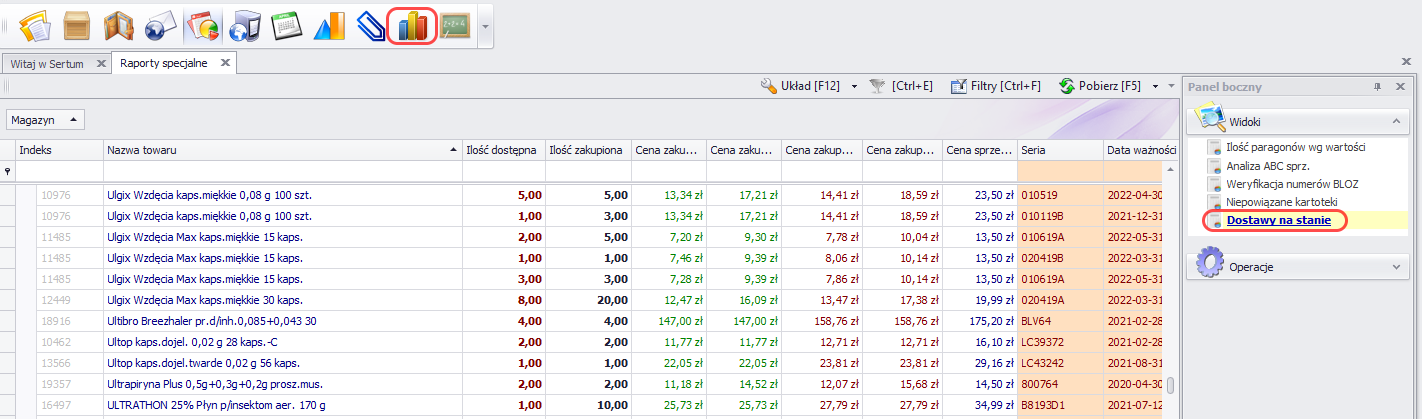
Task: Pin the Panel boczny side panel
Action: (x=1377, y=87)
